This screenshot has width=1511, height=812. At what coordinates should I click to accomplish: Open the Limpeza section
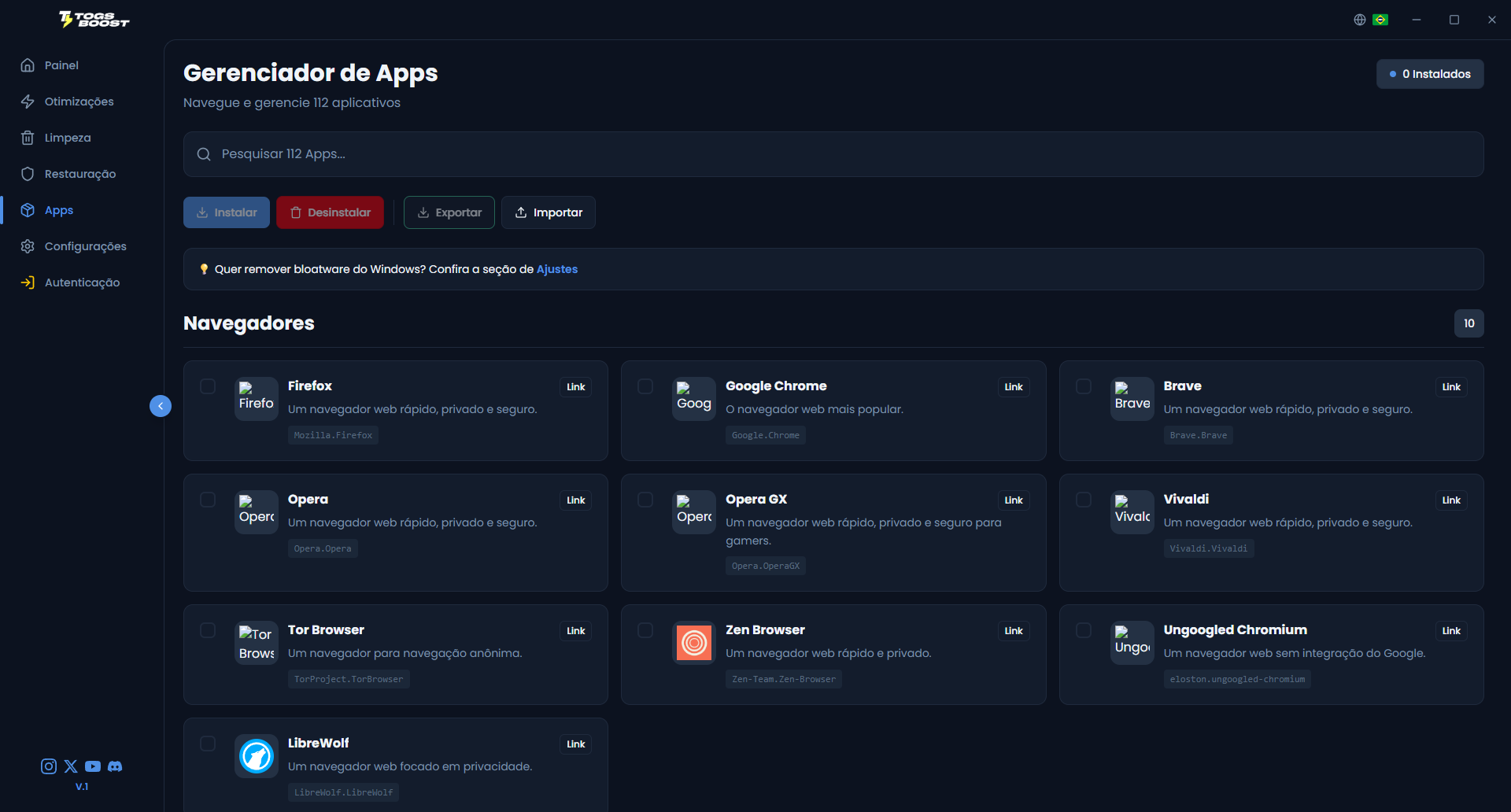[x=55, y=138]
